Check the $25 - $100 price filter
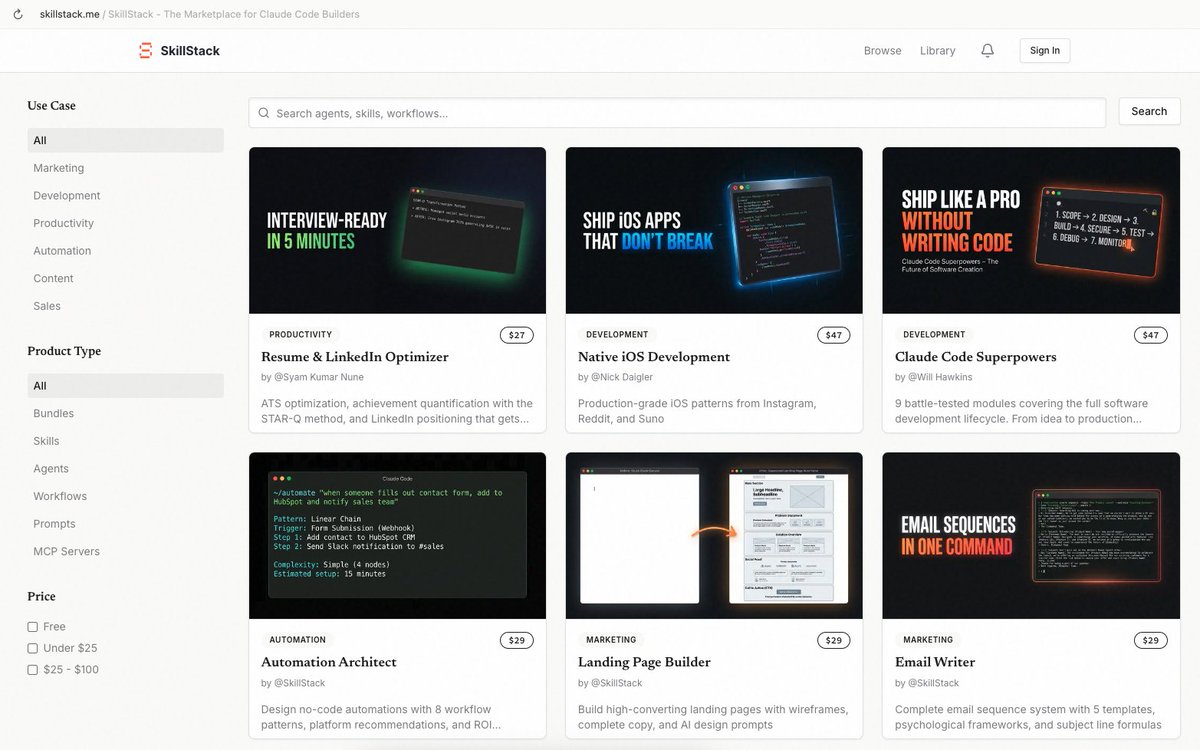The image size is (1200, 750). pos(33,670)
